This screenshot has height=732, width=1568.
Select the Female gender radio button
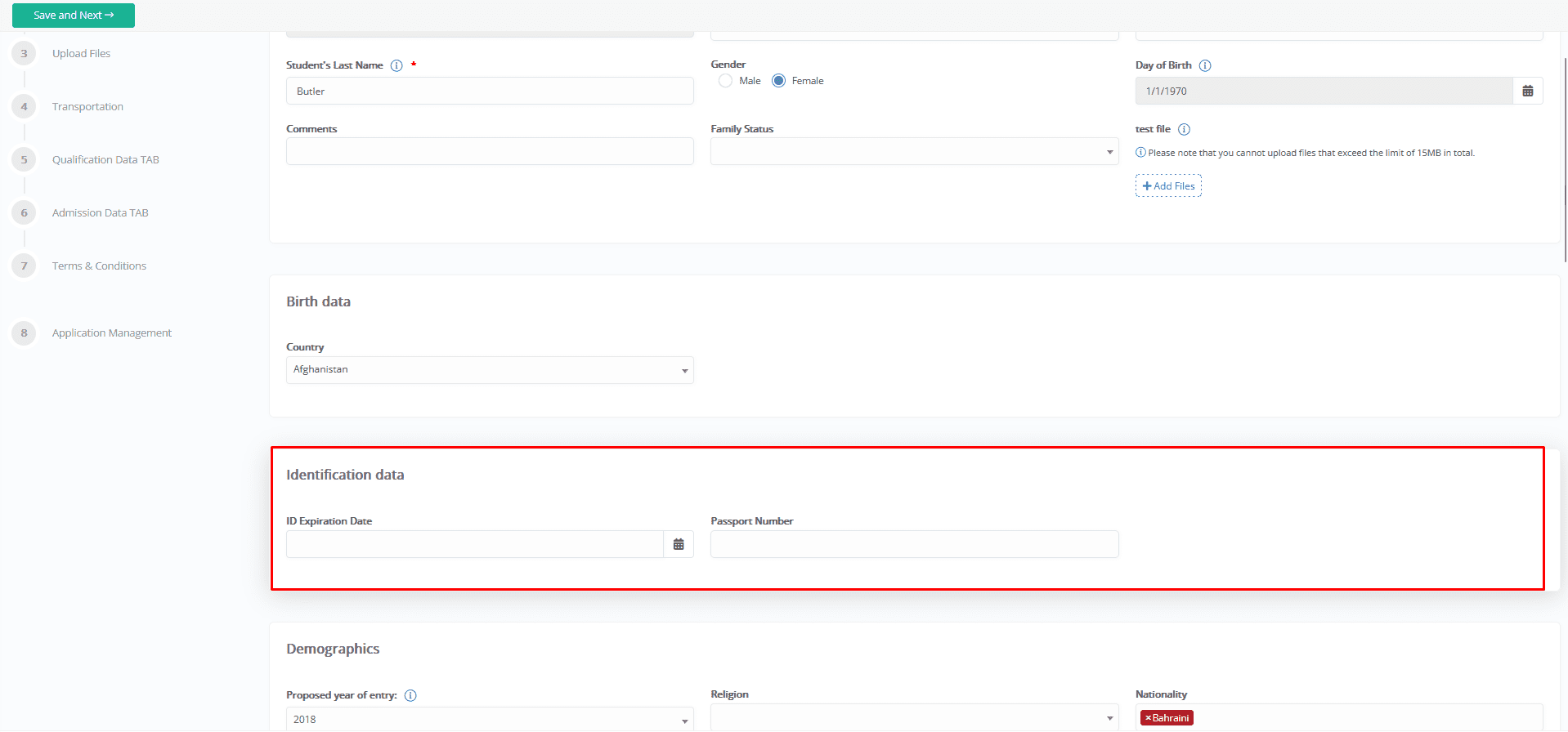click(x=778, y=81)
